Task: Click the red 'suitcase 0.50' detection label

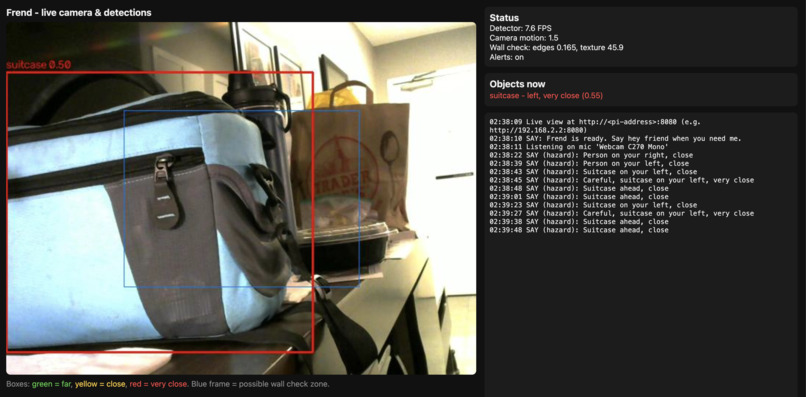Action: pos(38,65)
